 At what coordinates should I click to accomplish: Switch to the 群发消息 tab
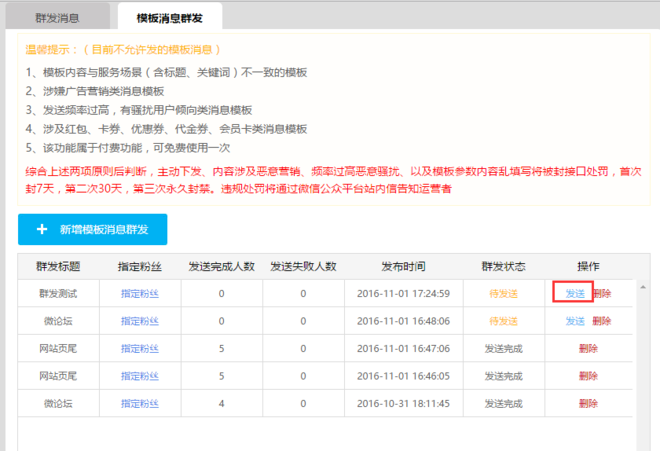click(57, 18)
